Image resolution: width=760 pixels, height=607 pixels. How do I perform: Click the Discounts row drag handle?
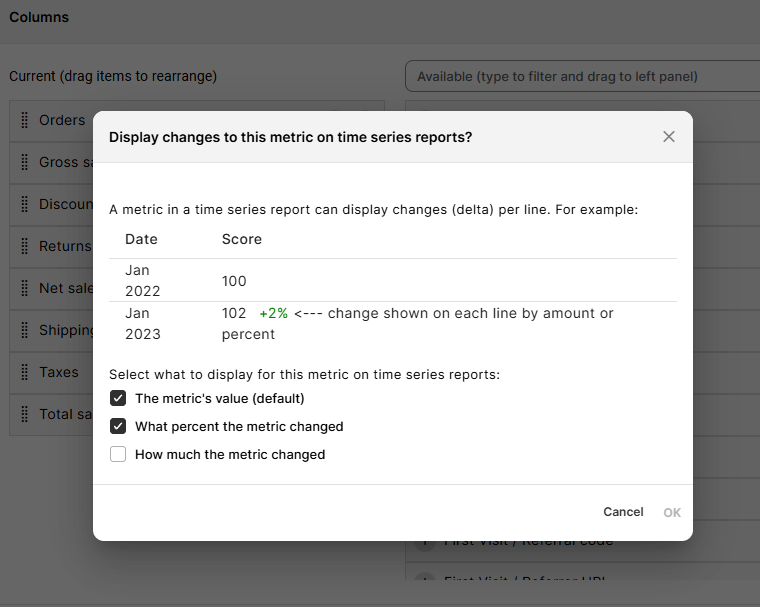pyautogui.click(x=24, y=204)
